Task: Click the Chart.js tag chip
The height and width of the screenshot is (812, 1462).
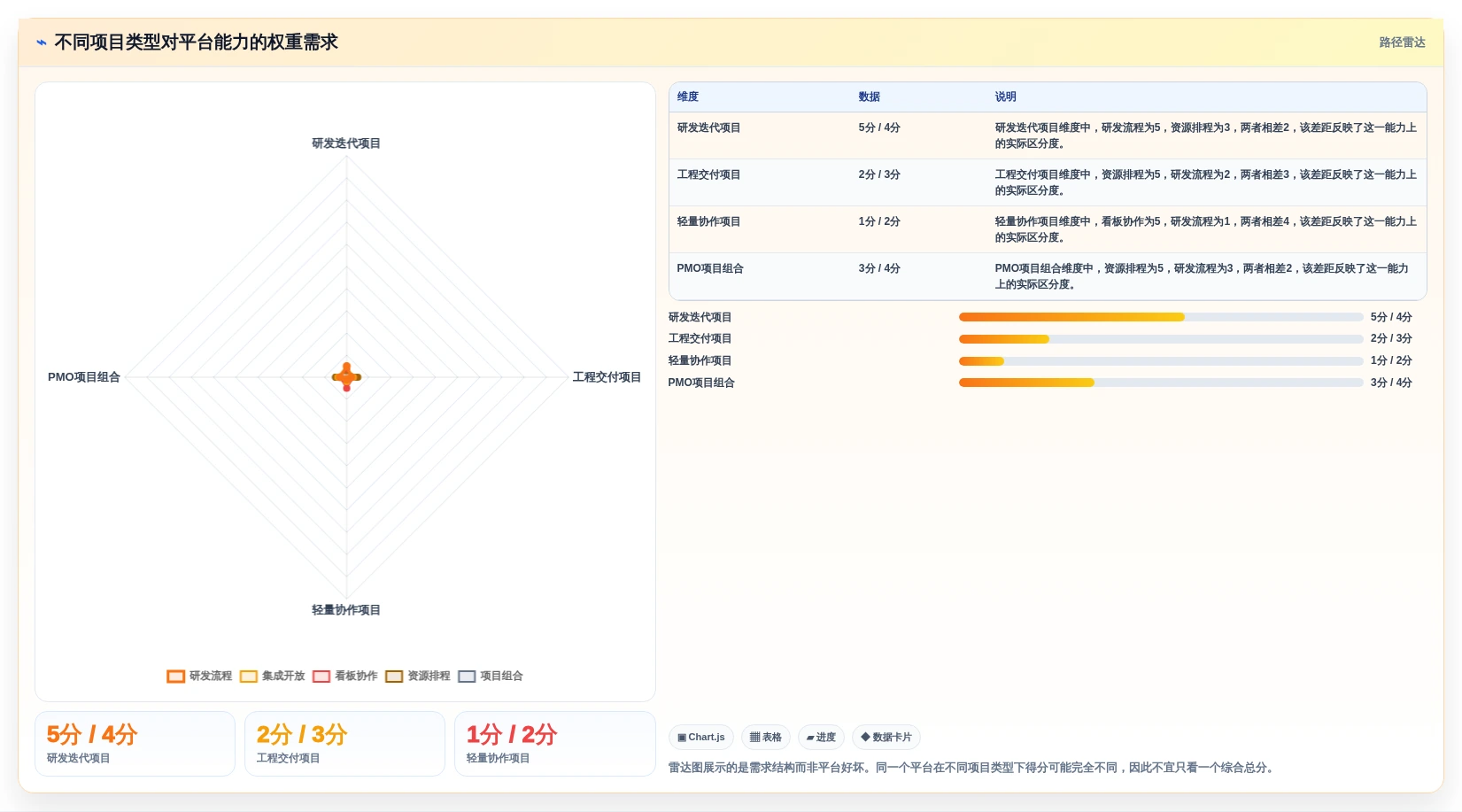Action: (701, 737)
